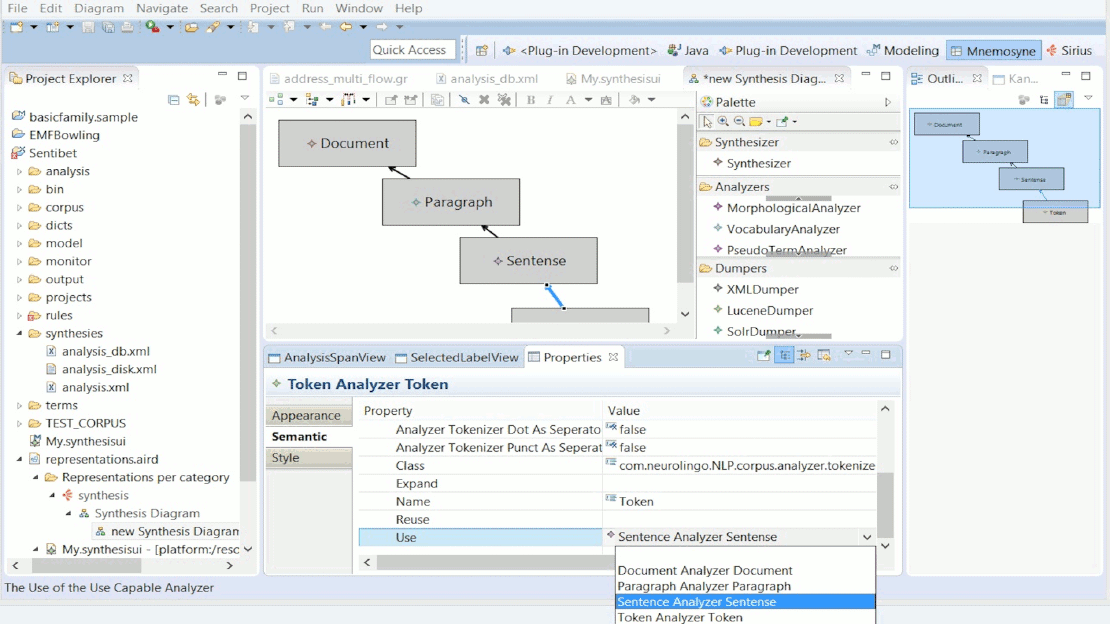The width and height of the screenshot is (1110, 624).
Task: Click the Paragraph node in the diagram
Action: tap(451, 202)
